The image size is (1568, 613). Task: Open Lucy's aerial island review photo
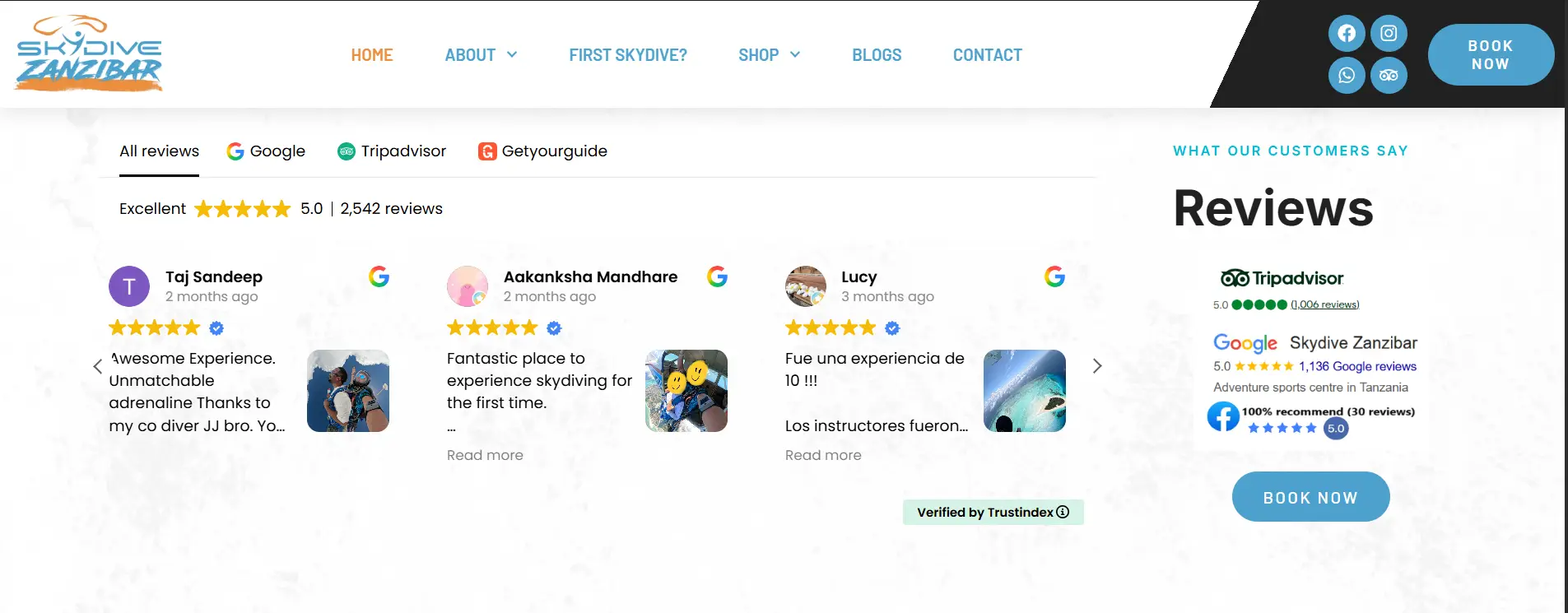point(1025,391)
